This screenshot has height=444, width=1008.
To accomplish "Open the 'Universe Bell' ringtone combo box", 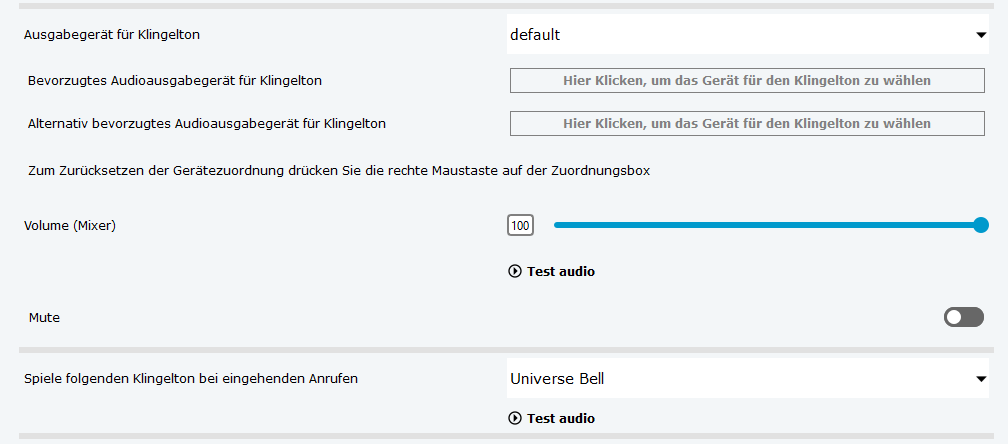I will 740,379.
